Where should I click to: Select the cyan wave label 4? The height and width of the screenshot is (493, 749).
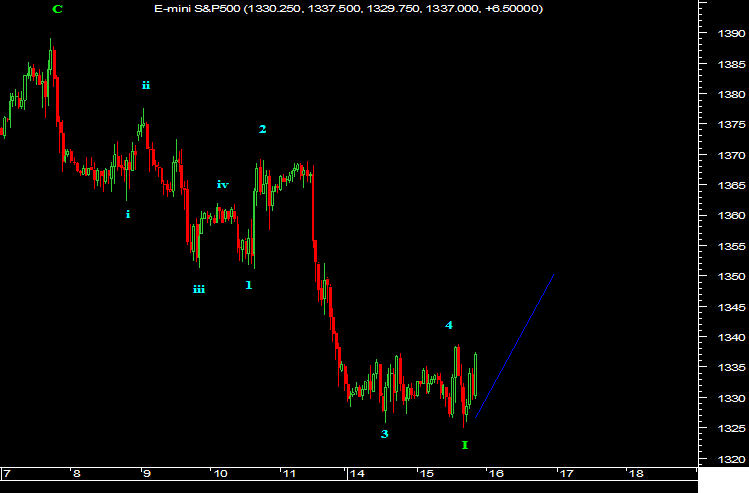449,325
